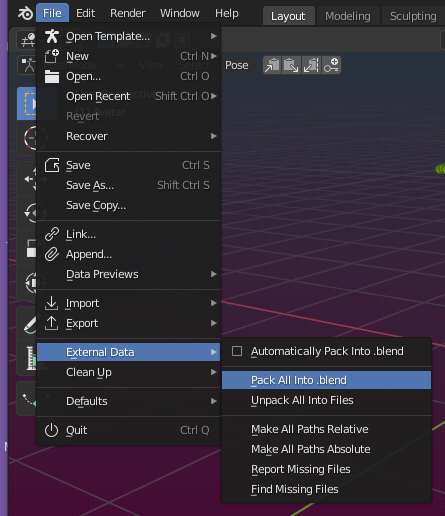This screenshot has width=445, height=516.
Task: Click Make All Paths Relative
Action: click(x=326, y=429)
